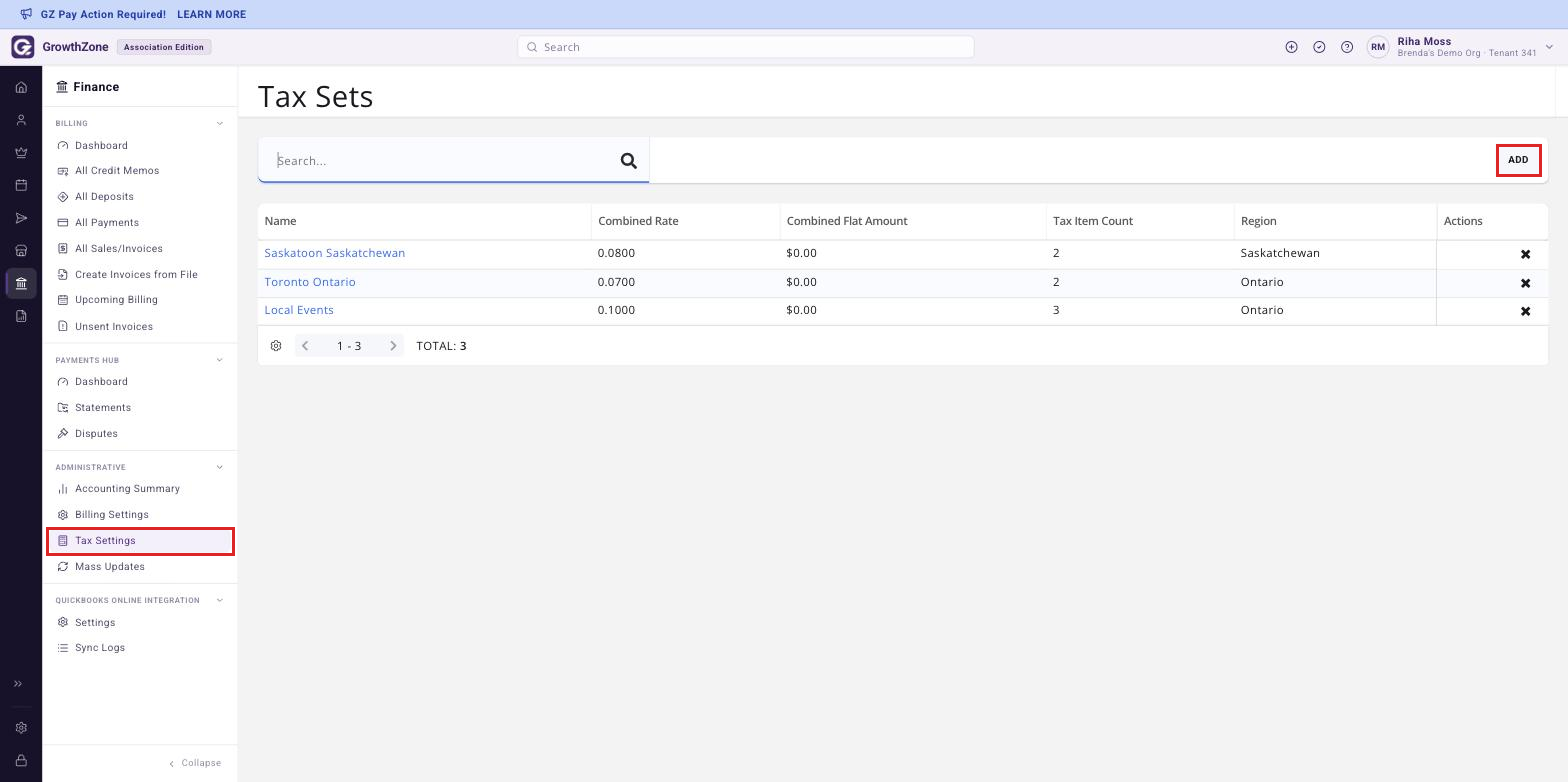The image size is (1568, 782).
Task: Delete the Local Events tax set
Action: pyautogui.click(x=1525, y=311)
